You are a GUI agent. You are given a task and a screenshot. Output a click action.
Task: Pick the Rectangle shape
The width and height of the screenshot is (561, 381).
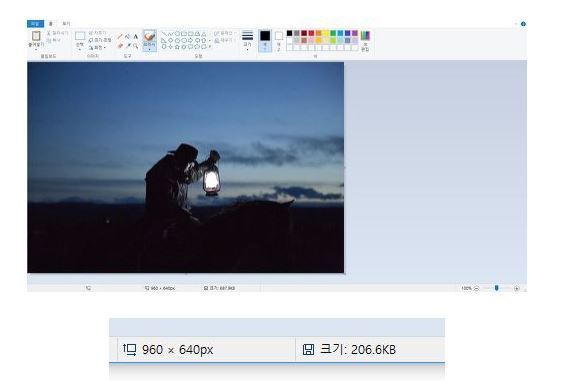pos(184,34)
